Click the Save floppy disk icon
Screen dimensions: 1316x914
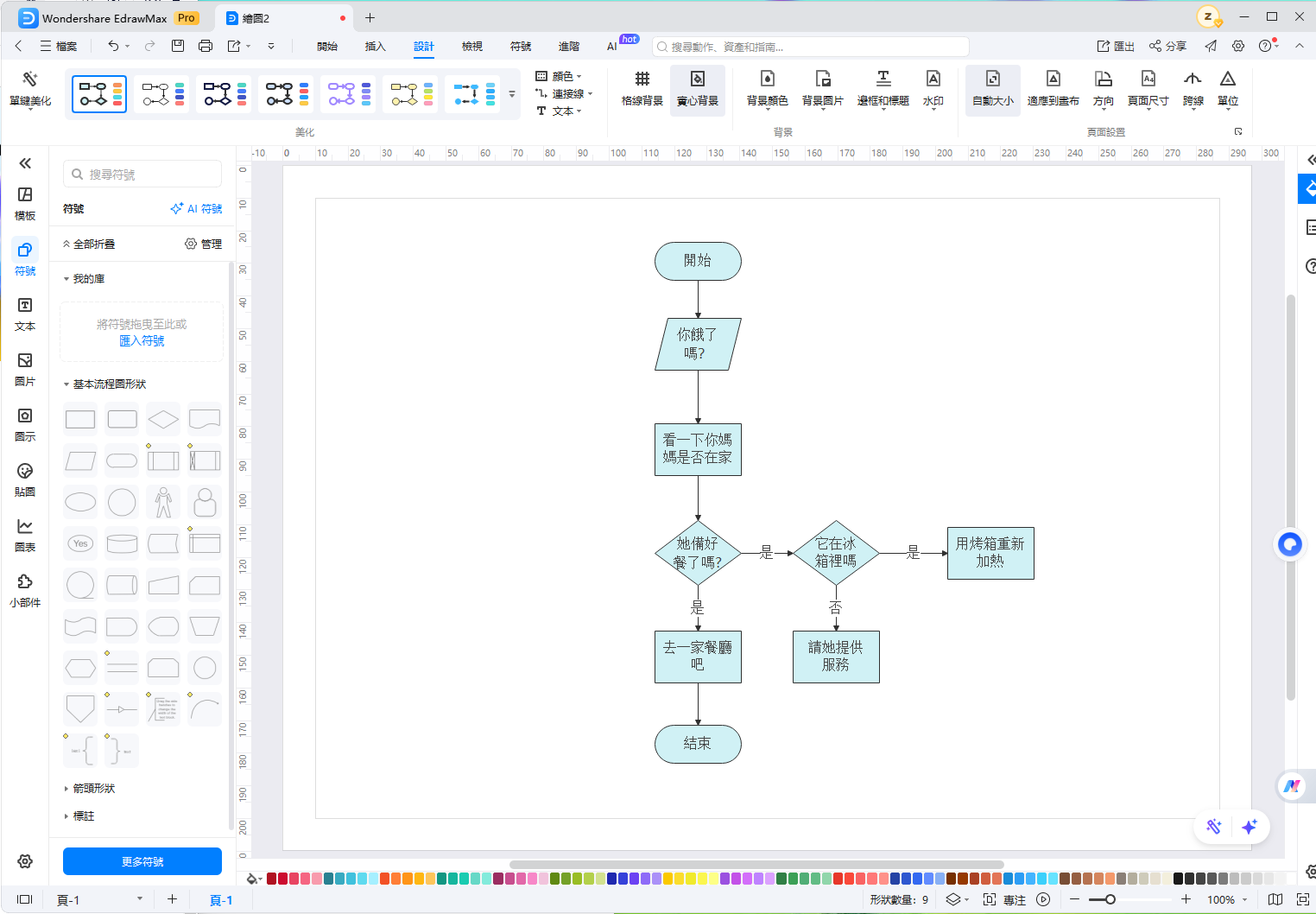[178, 46]
